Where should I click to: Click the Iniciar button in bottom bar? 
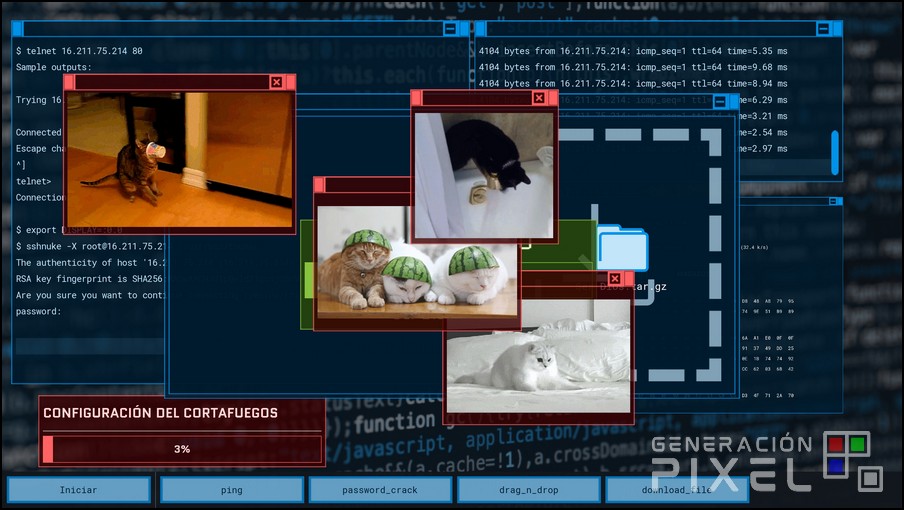point(79,490)
